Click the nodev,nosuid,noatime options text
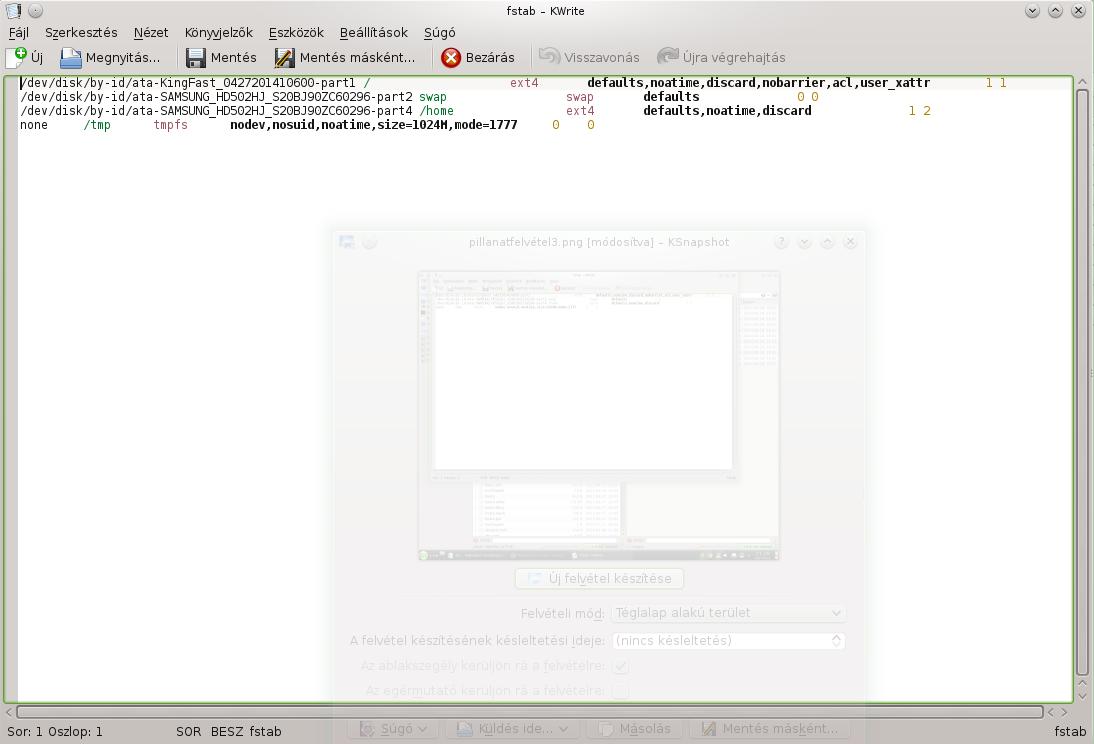Screen dimensions: 1094x744 coord(374,124)
